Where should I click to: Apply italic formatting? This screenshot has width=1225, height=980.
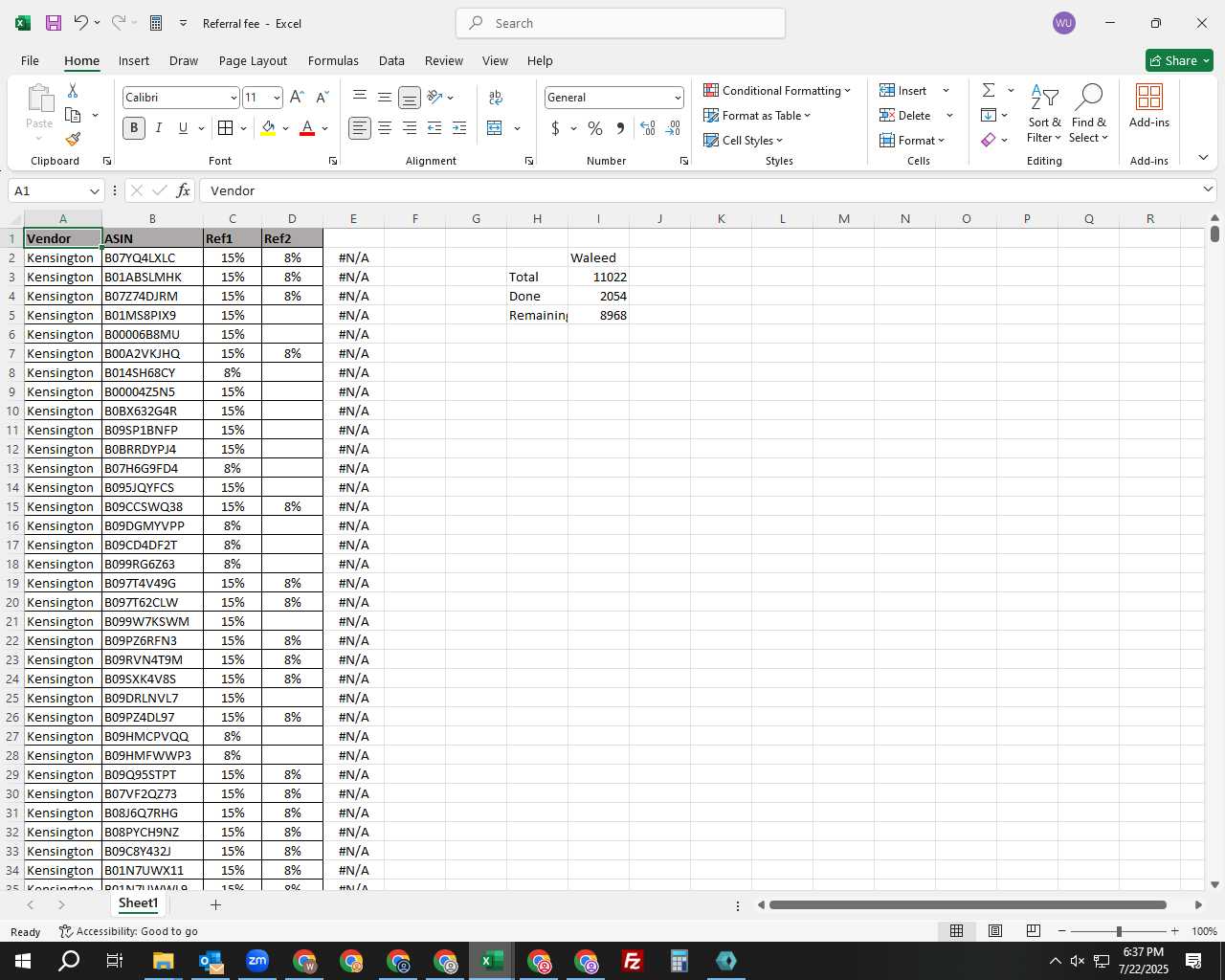tap(159, 128)
